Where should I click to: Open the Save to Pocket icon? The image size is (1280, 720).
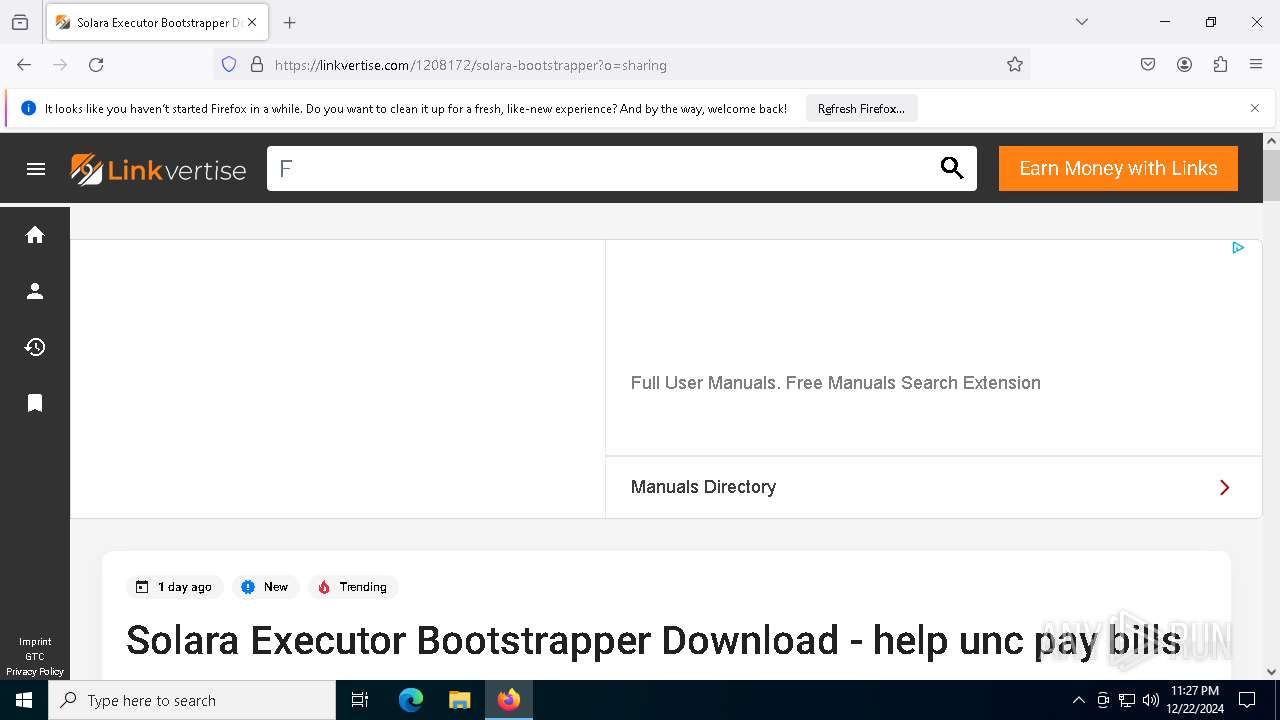coord(1148,65)
